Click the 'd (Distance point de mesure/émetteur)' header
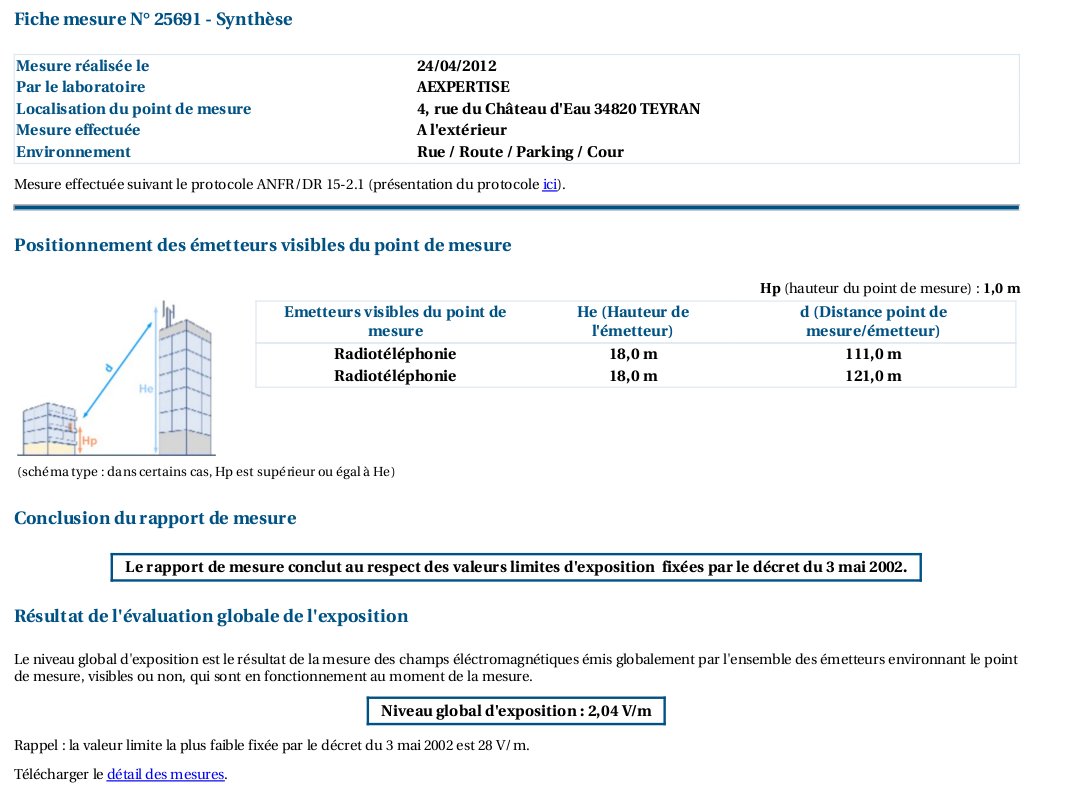 click(x=873, y=321)
